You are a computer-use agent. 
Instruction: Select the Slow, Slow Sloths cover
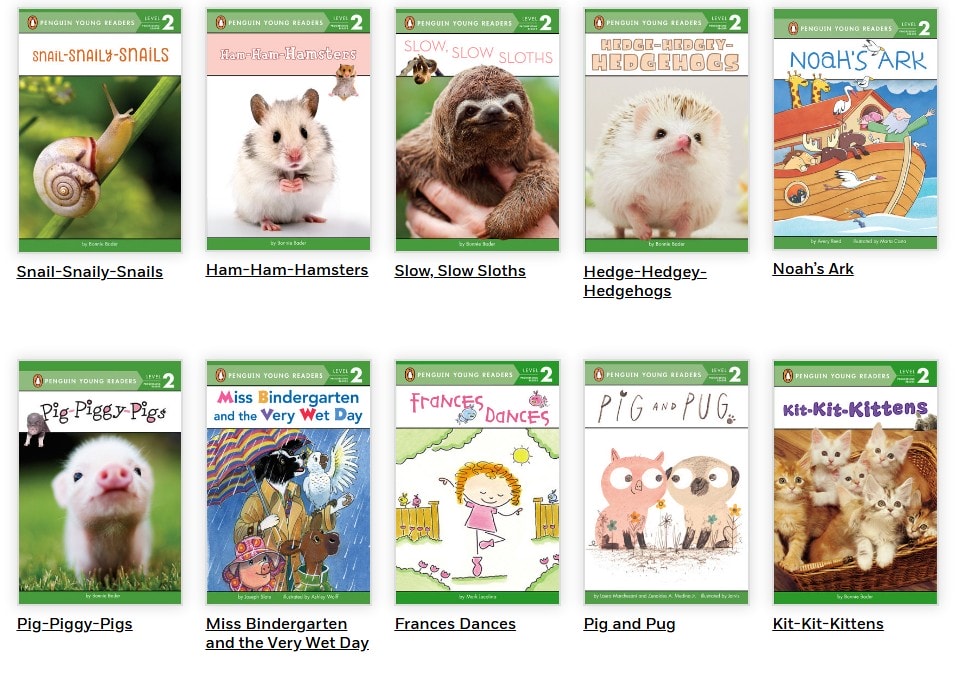pyautogui.click(x=477, y=130)
